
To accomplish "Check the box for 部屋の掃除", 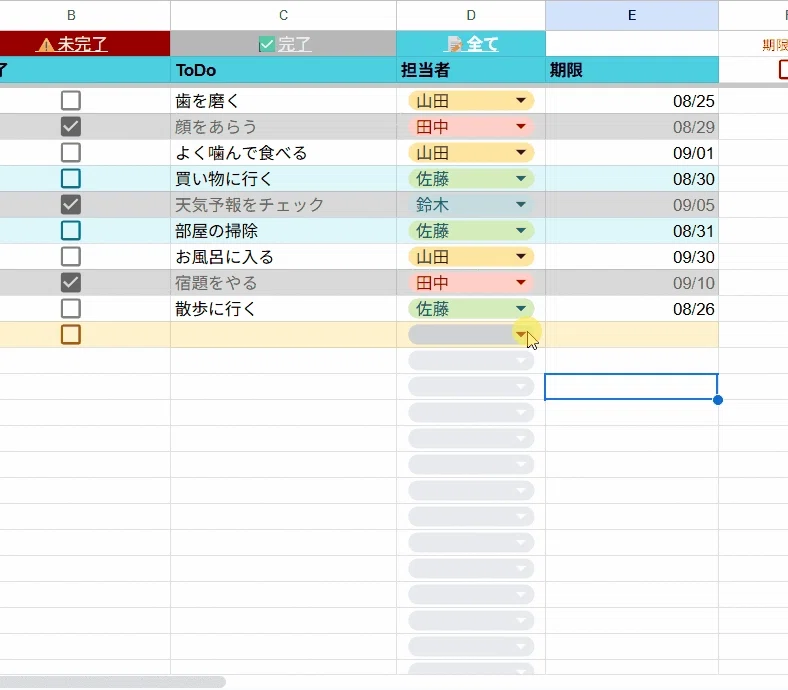I will point(70,231).
